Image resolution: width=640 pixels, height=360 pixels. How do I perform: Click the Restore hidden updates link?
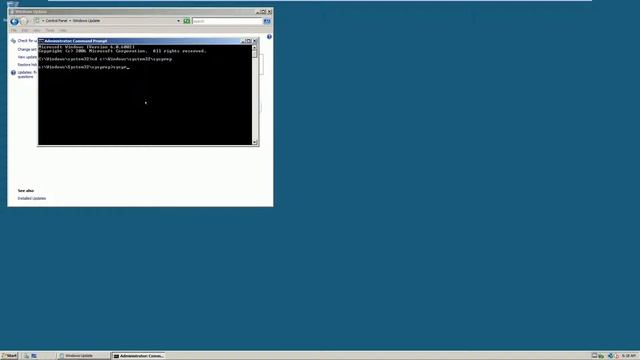pyautogui.click(x=27, y=65)
